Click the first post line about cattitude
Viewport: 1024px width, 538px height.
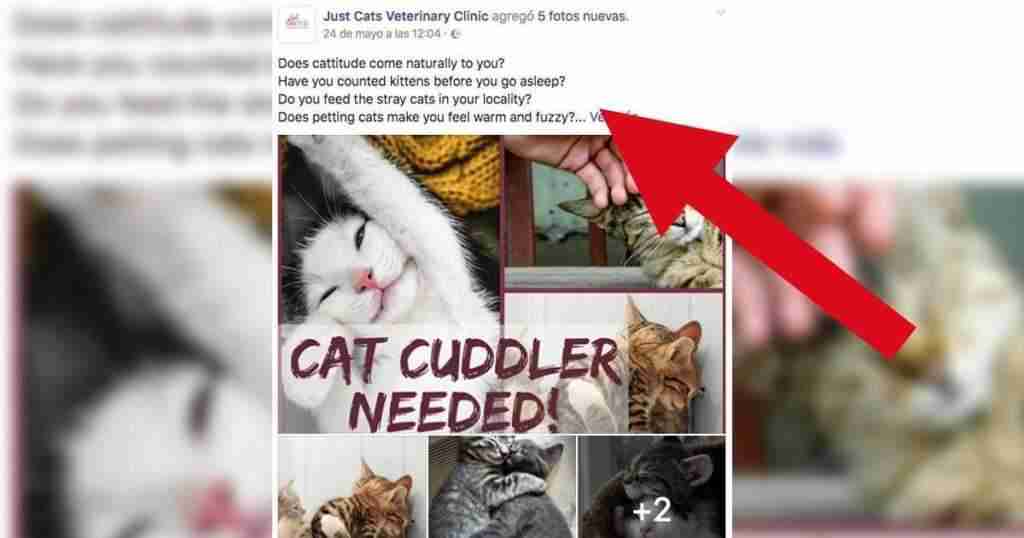click(391, 64)
